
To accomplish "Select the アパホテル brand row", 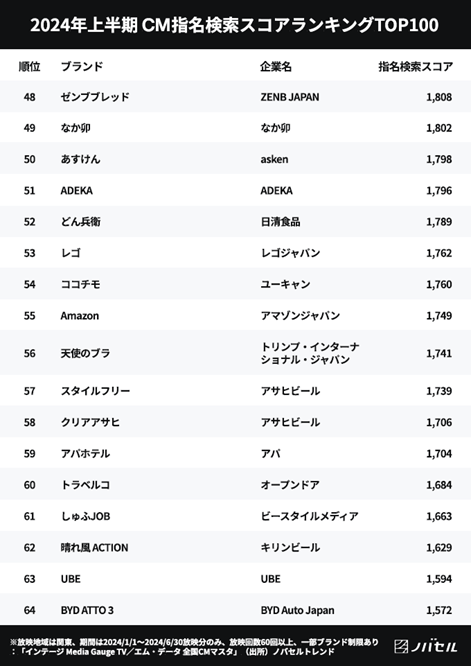I will pyautogui.click(x=235, y=454).
